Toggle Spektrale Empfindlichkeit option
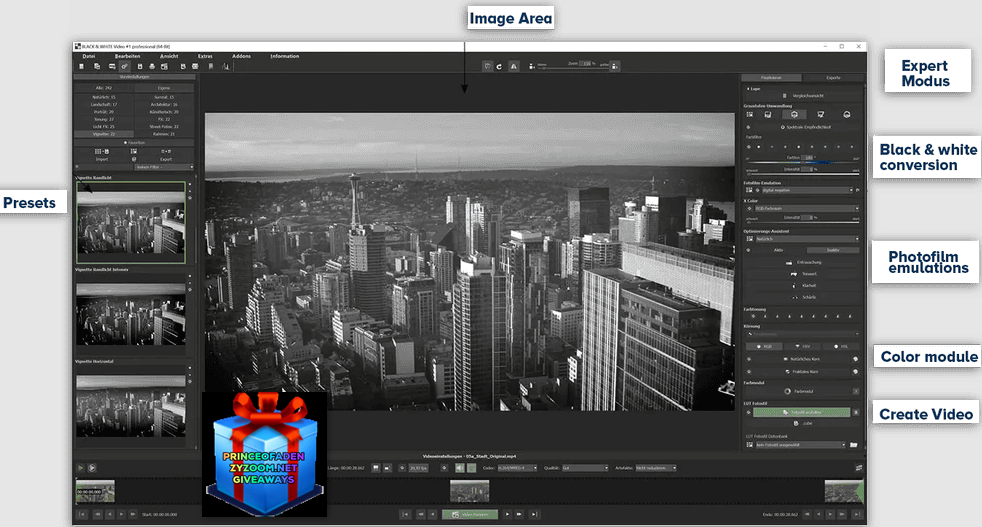The height and width of the screenshot is (527, 982). (x=805, y=127)
